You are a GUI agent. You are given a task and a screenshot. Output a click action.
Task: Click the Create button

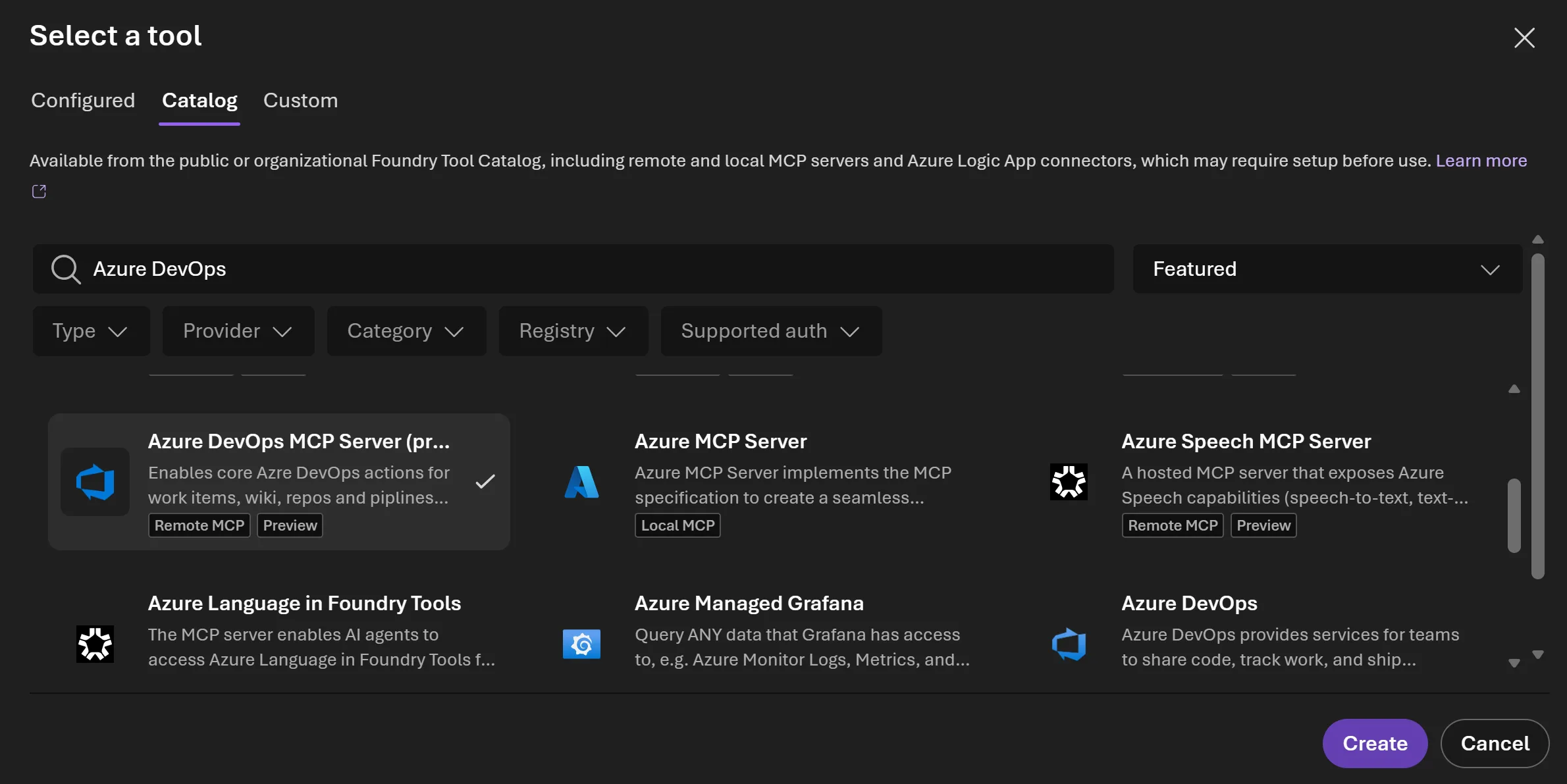click(x=1374, y=743)
